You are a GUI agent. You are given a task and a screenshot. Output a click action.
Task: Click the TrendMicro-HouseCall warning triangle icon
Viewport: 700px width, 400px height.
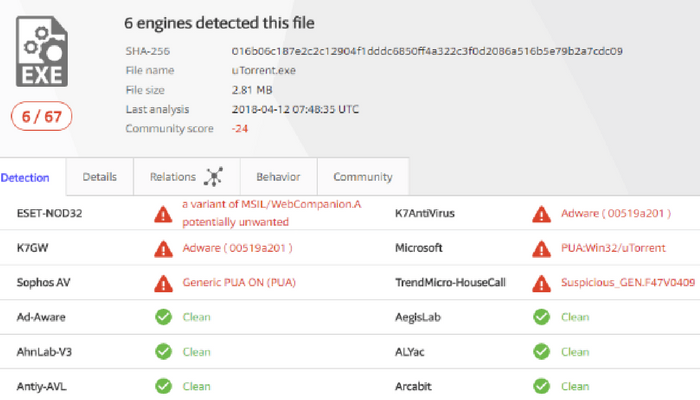pos(542,283)
